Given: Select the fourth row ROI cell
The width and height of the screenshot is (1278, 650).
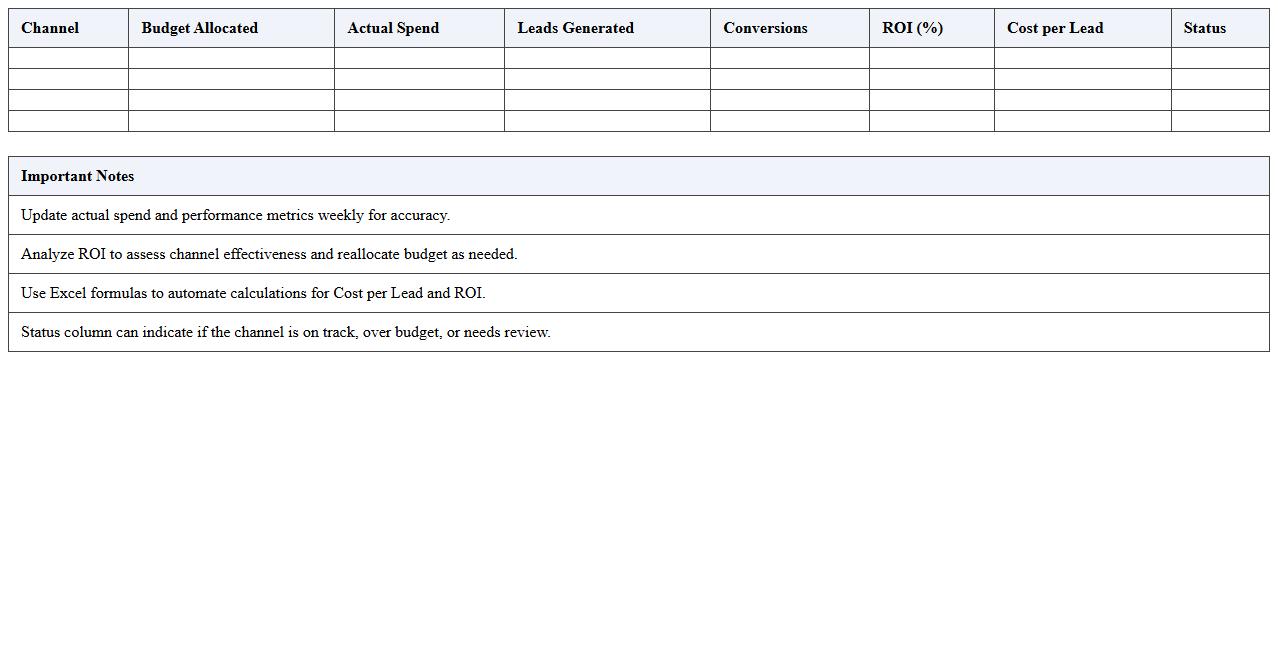Looking at the screenshot, I should click(930, 122).
